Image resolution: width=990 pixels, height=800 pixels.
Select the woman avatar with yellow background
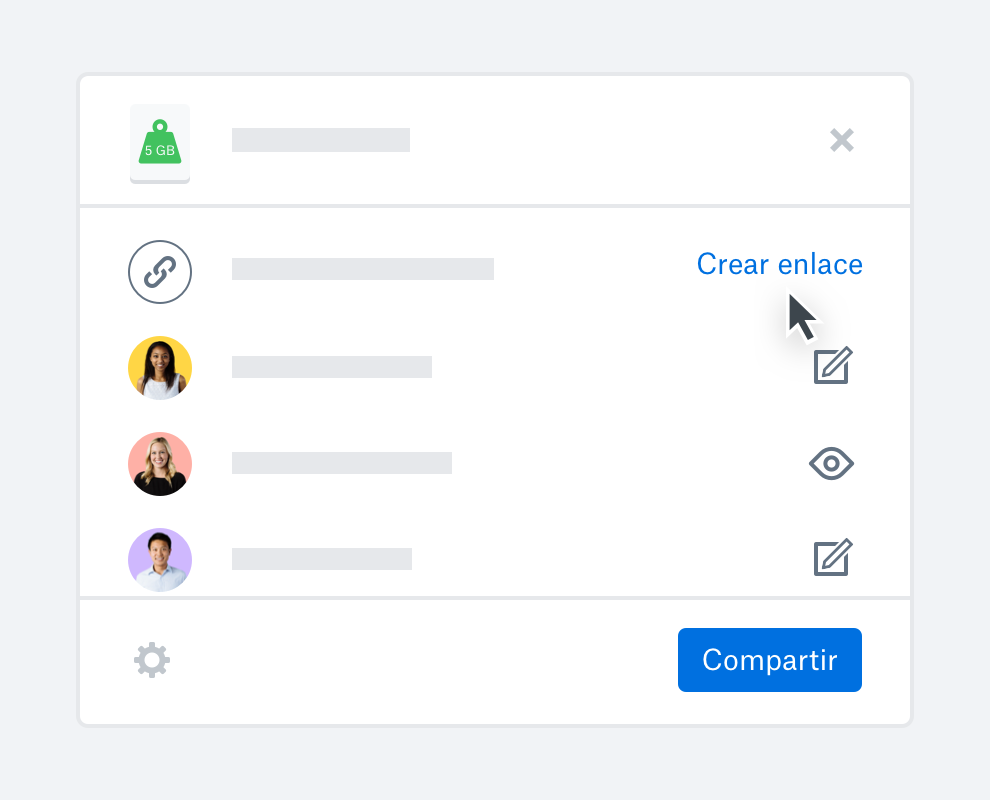tap(160, 367)
